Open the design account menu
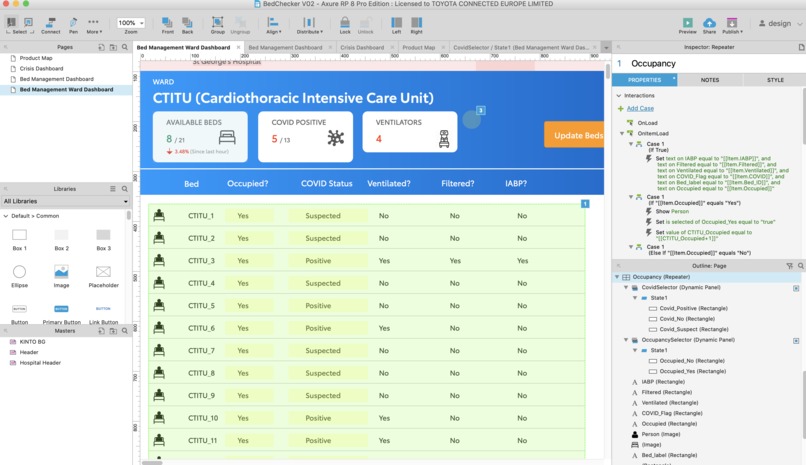Viewport: 806px width, 465px height. point(779,24)
